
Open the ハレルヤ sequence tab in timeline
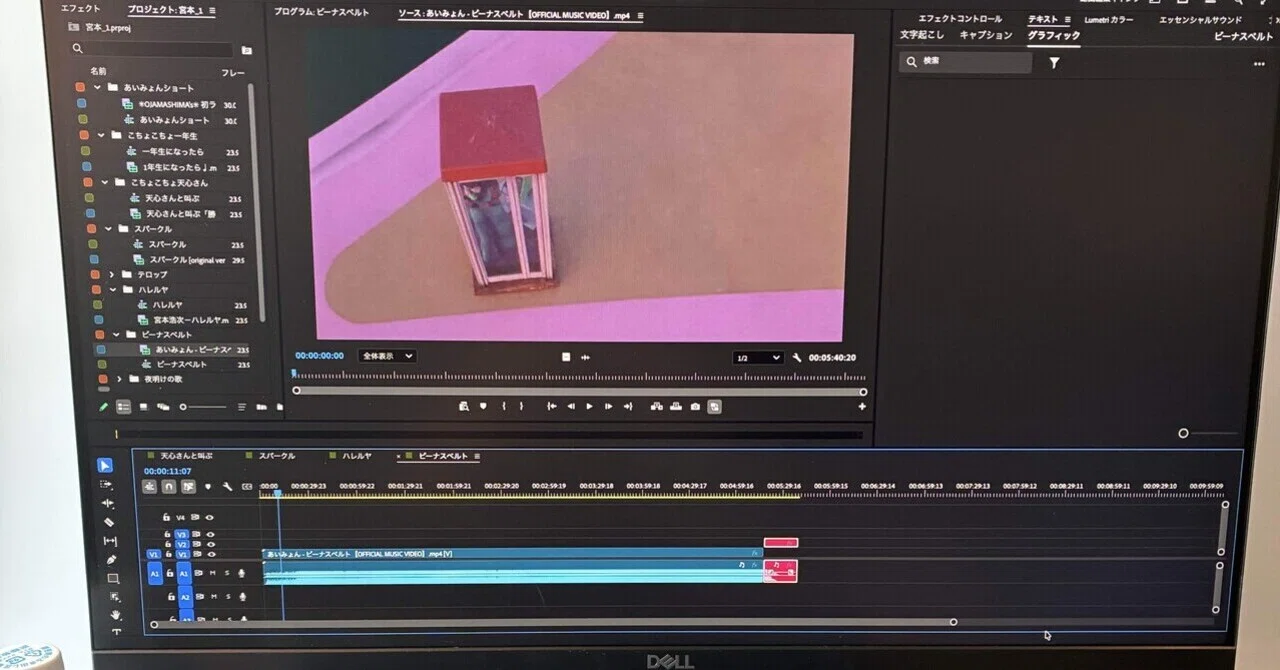click(x=357, y=456)
